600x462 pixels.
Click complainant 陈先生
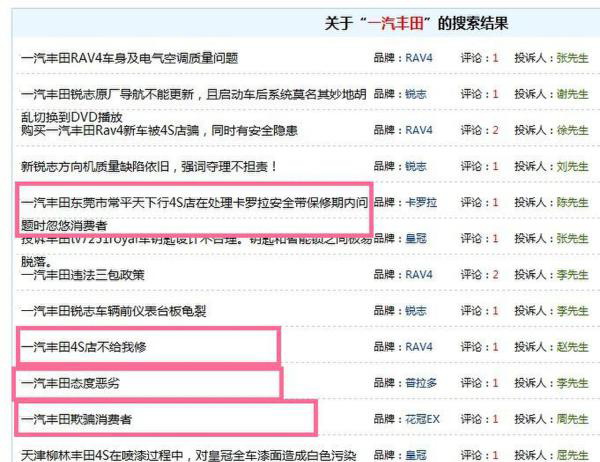572,202
